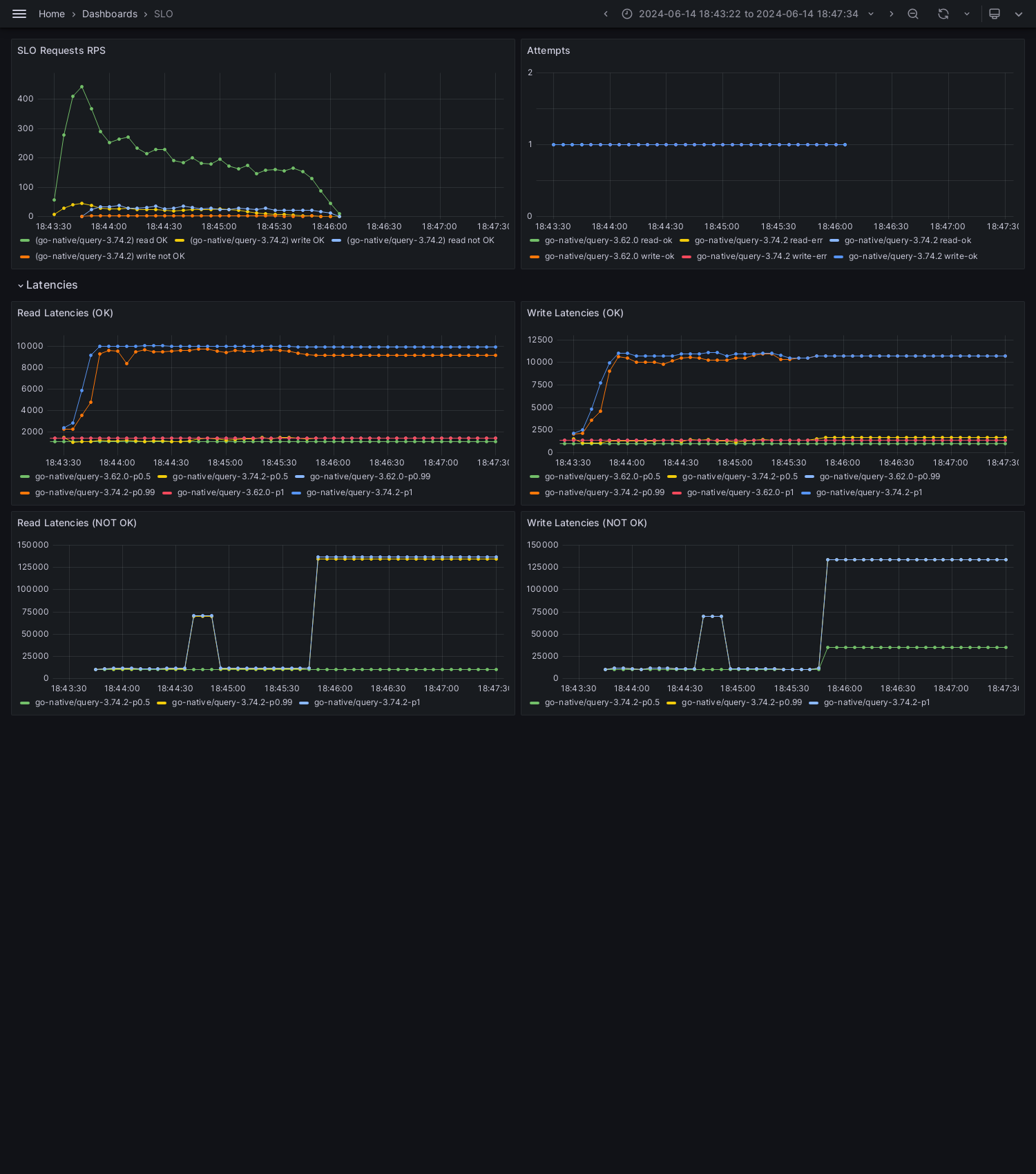Toggle kiosk view mode icon
1036x1174 pixels.
click(995, 14)
